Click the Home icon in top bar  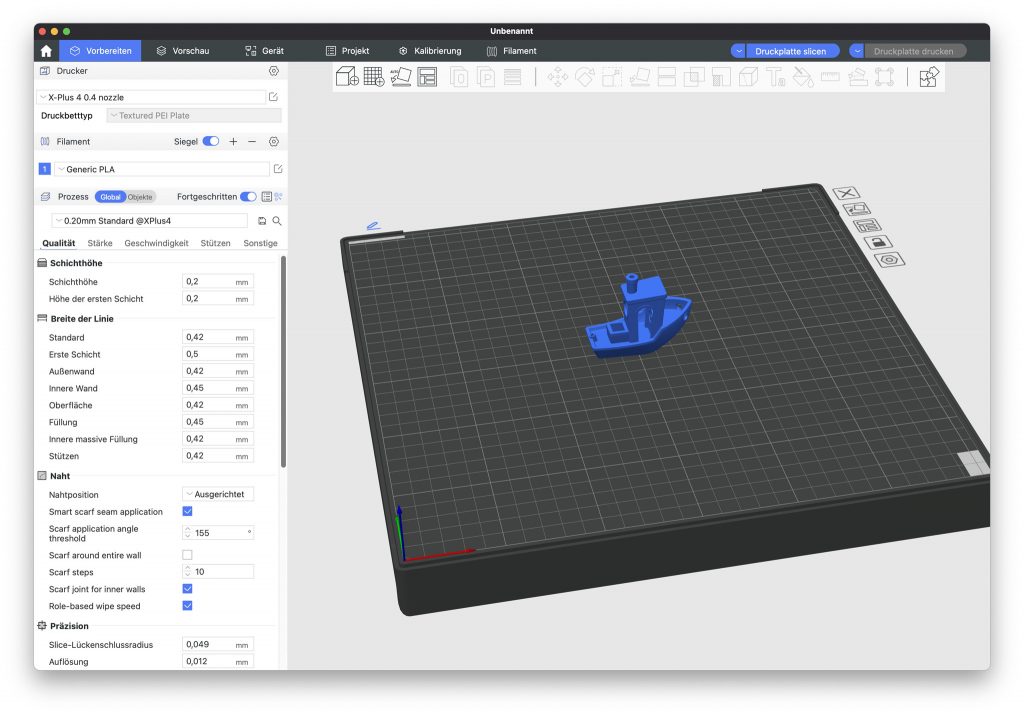pos(46,51)
